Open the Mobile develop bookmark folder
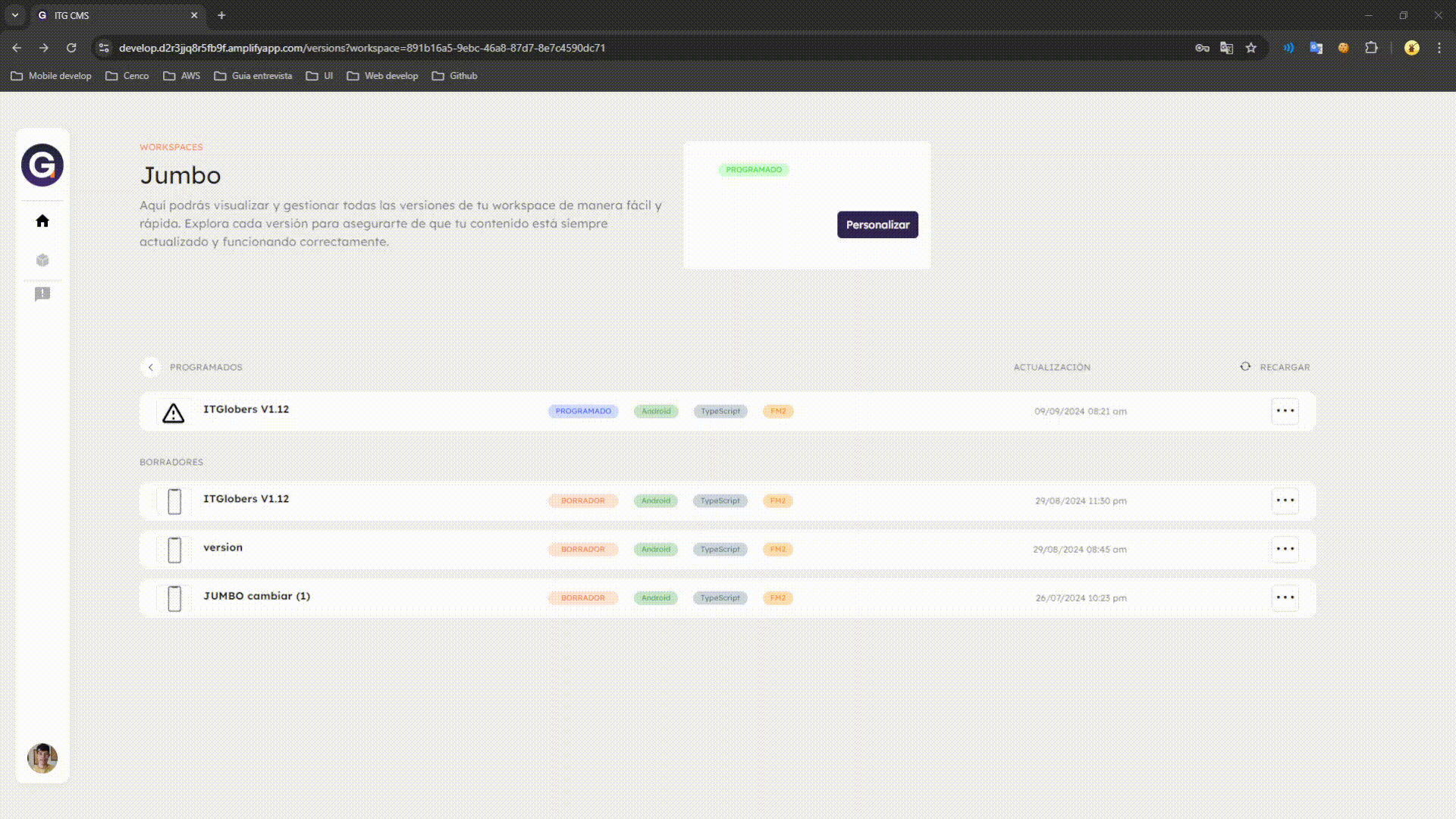Image resolution: width=1456 pixels, height=819 pixels. point(51,76)
